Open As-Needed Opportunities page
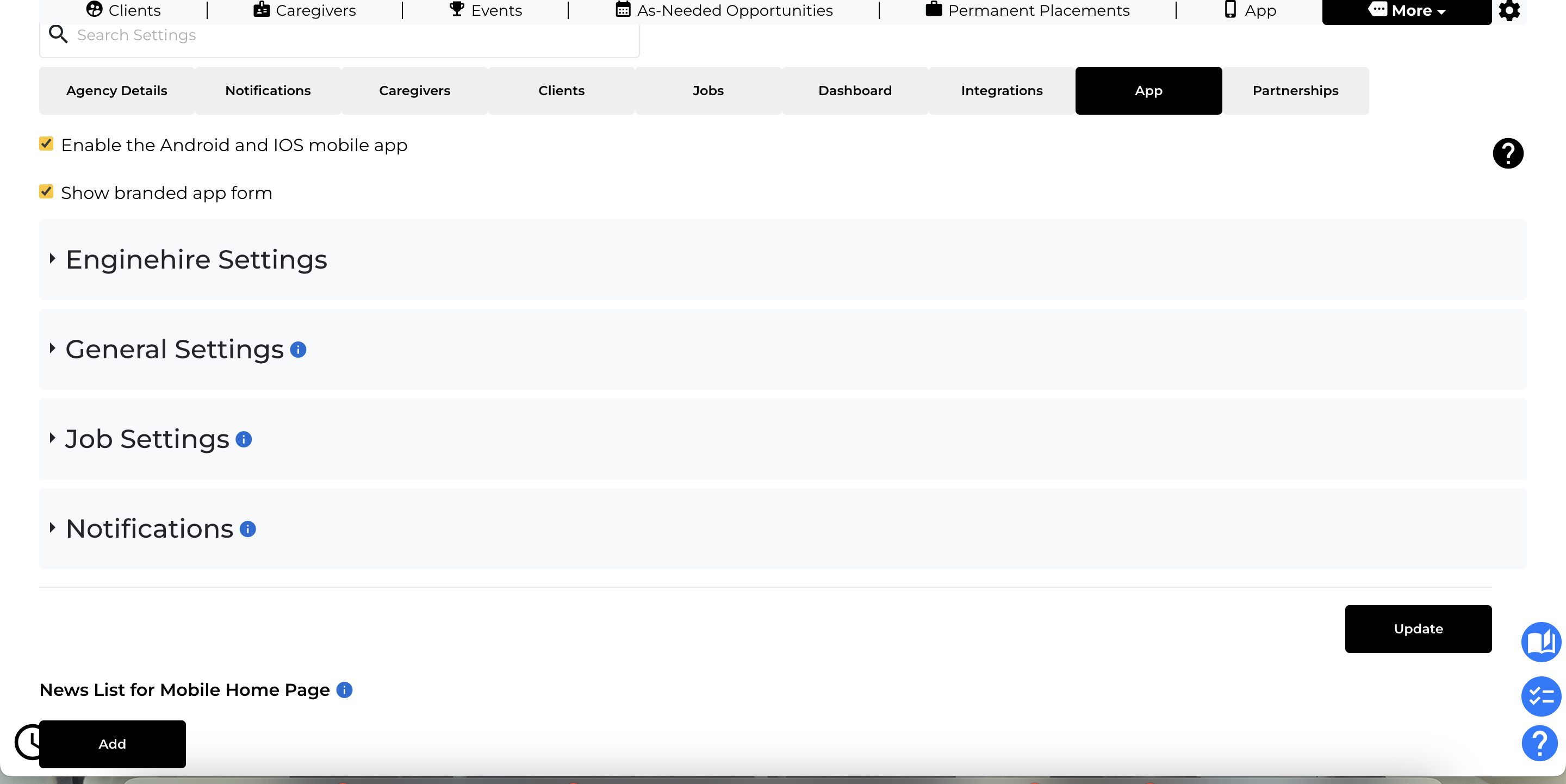 (724, 10)
